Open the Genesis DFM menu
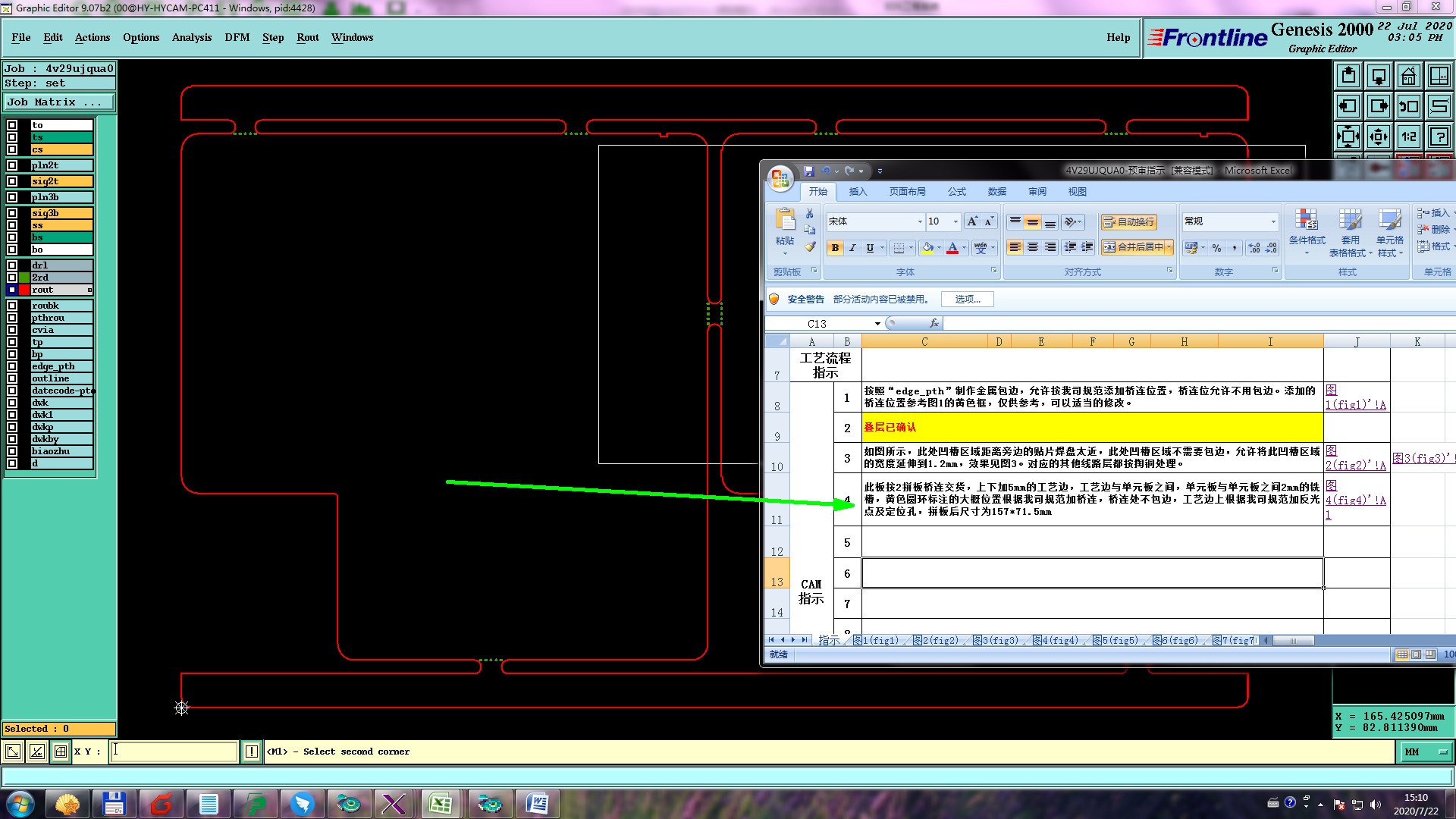Screen dimensions: 1456x819 (237, 37)
